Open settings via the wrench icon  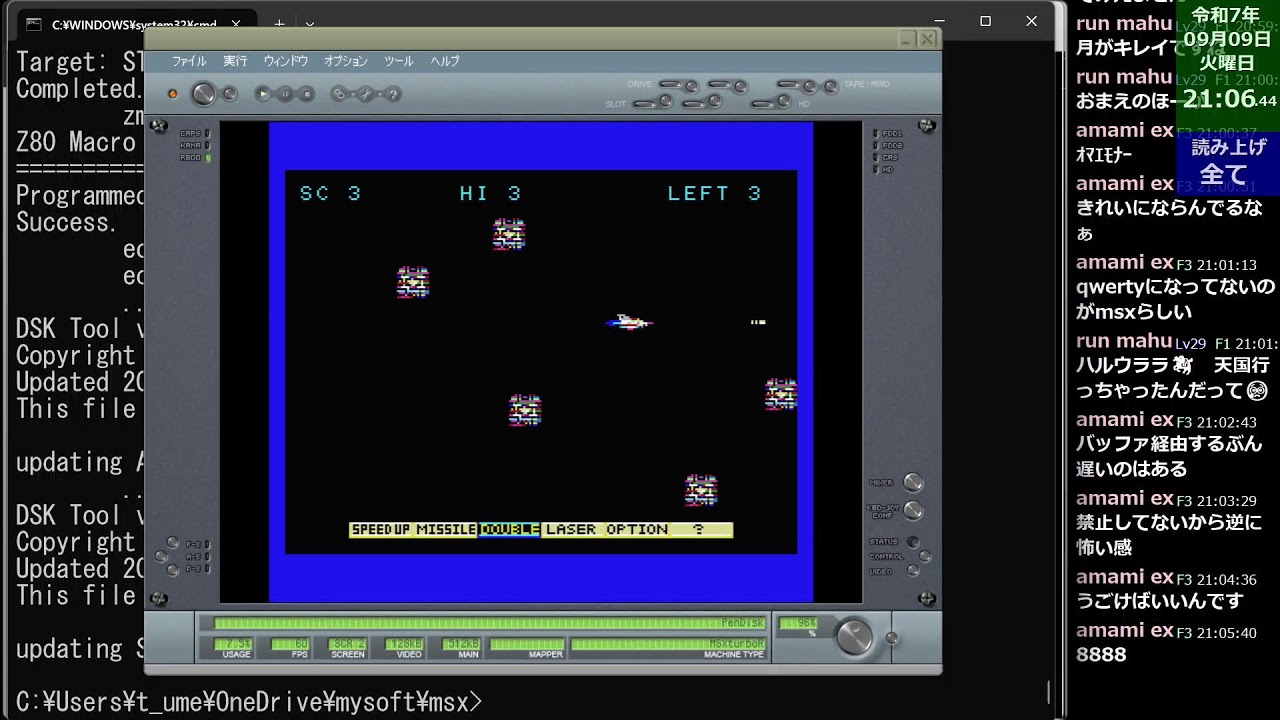(366, 94)
